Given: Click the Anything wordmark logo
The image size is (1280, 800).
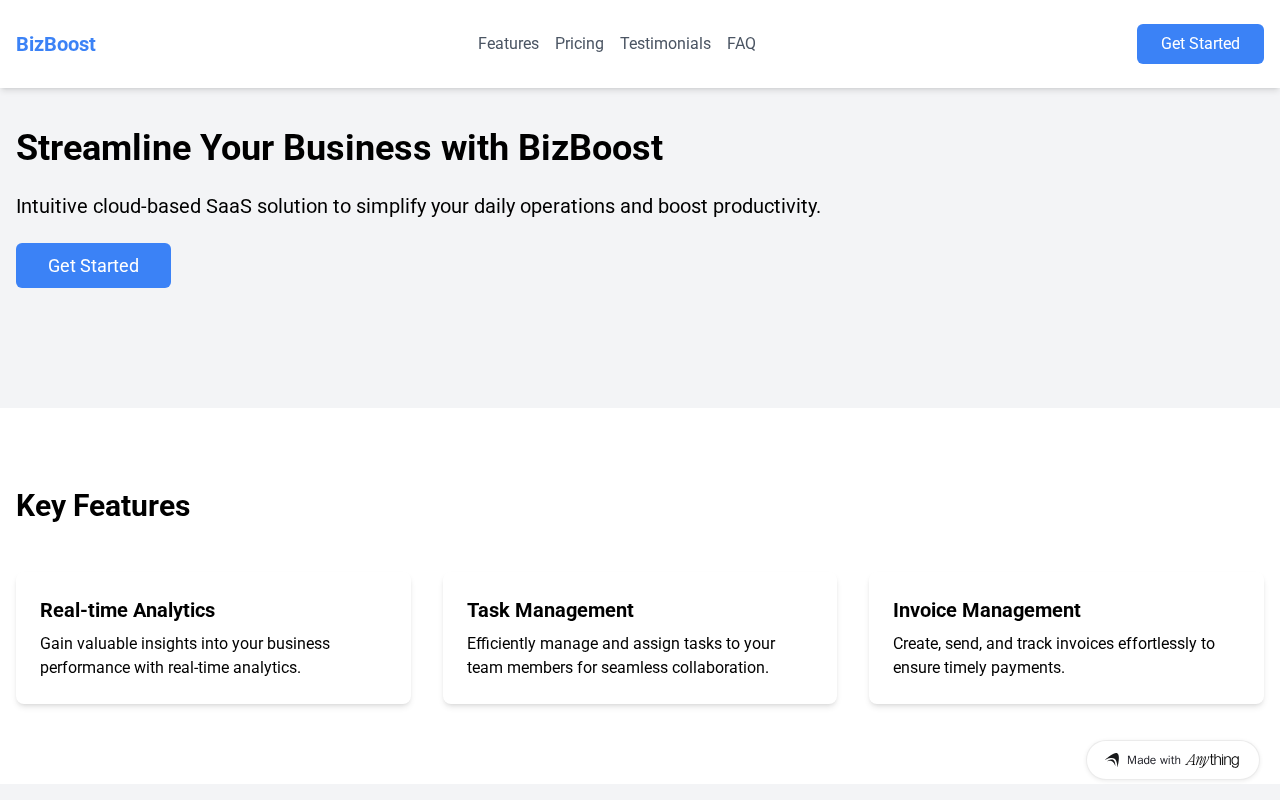Looking at the screenshot, I should (x=1212, y=760).
